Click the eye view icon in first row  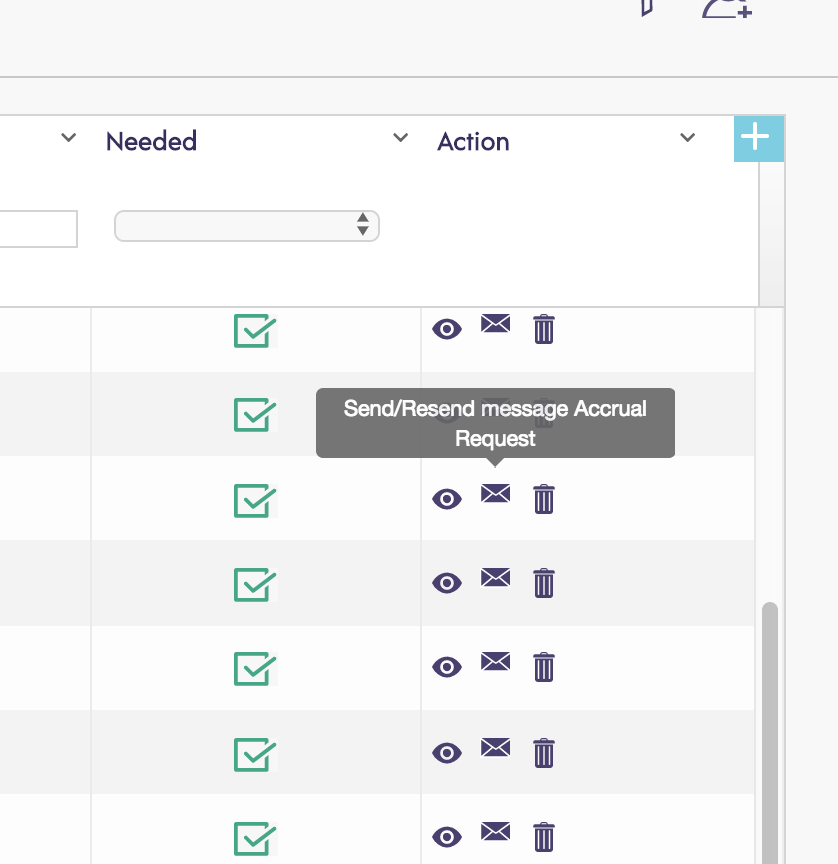pos(447,329)
